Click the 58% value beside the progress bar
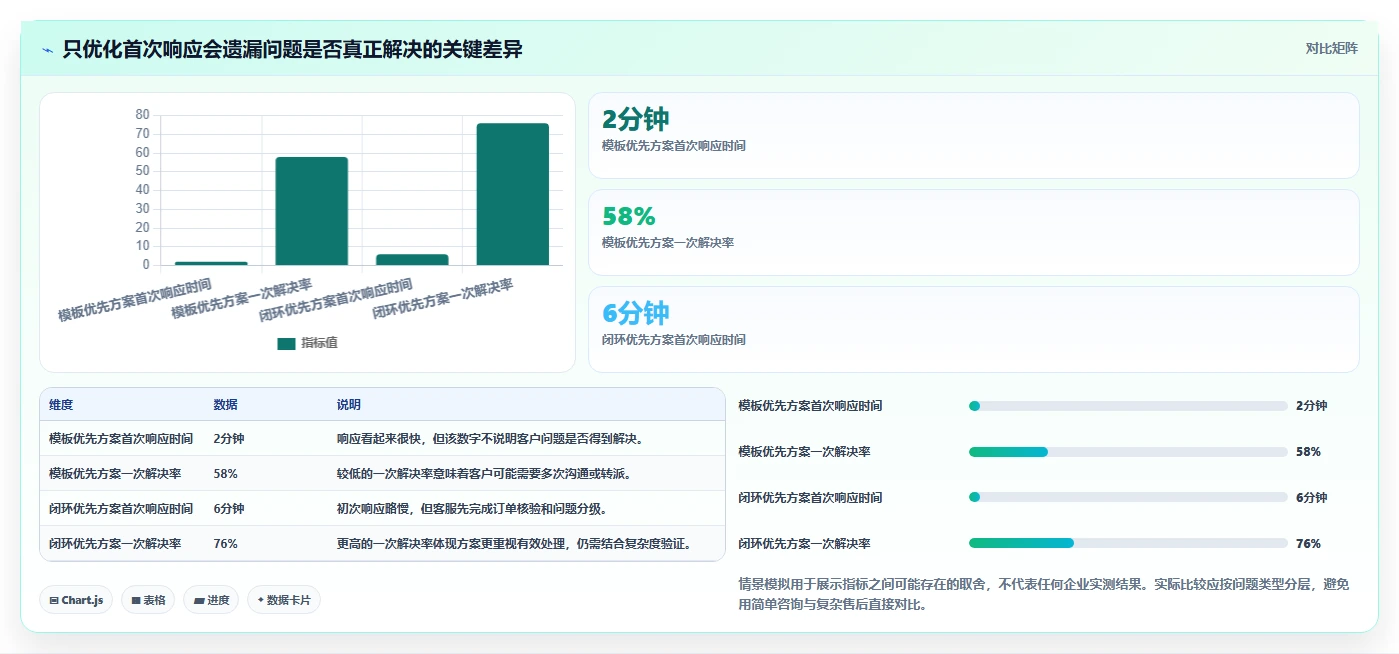 (x=1308, y=452)
